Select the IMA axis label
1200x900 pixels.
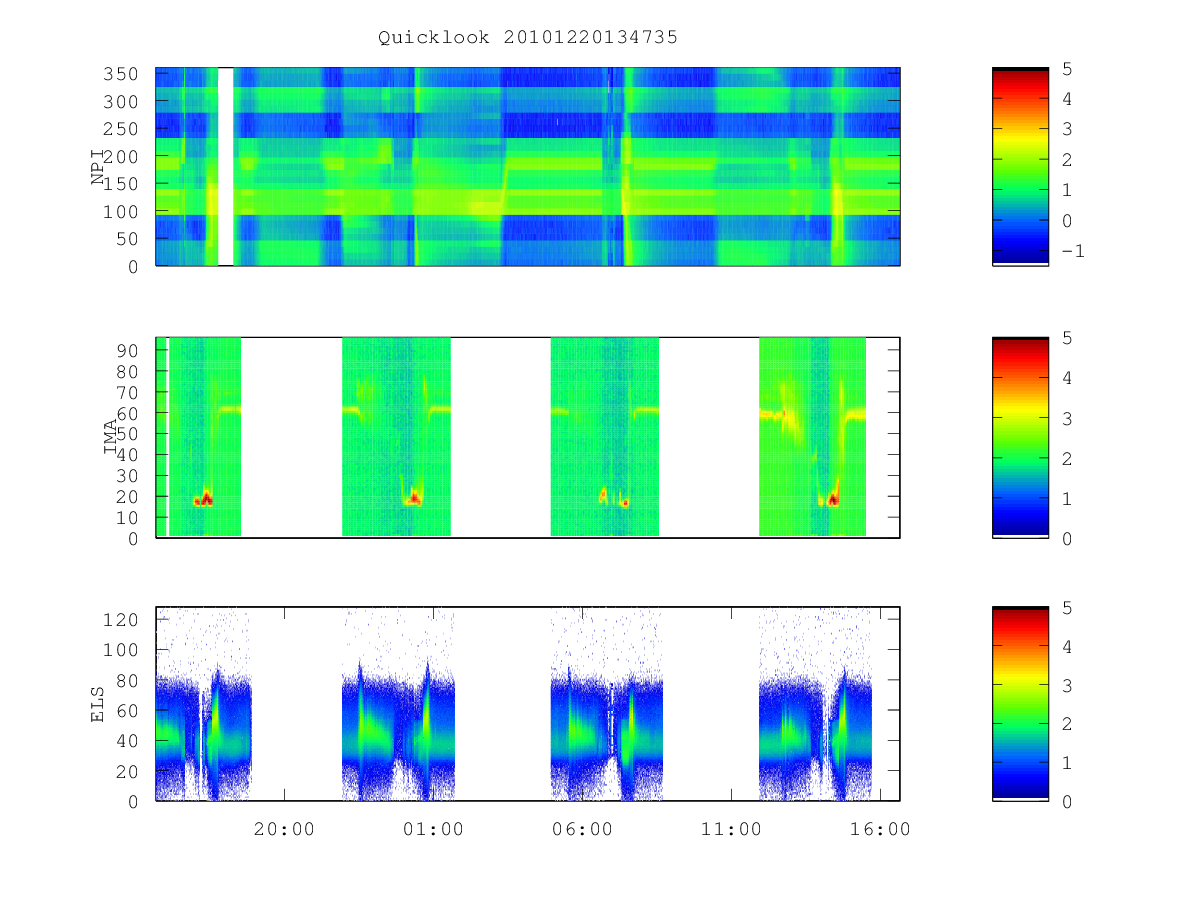click(x=110, y=437)
